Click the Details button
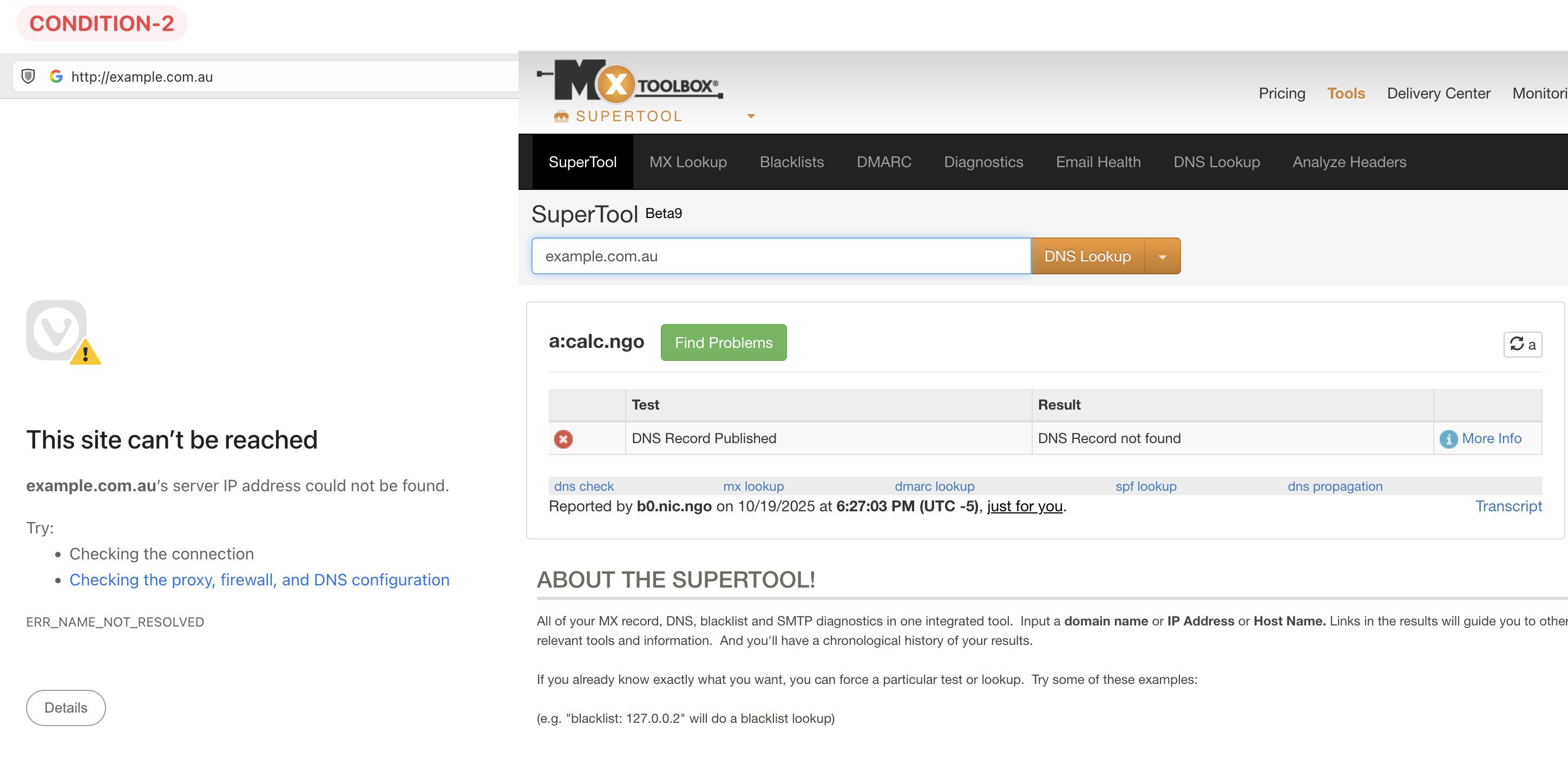This screenshot has height=758, width=1568. [x=65, y=708]
